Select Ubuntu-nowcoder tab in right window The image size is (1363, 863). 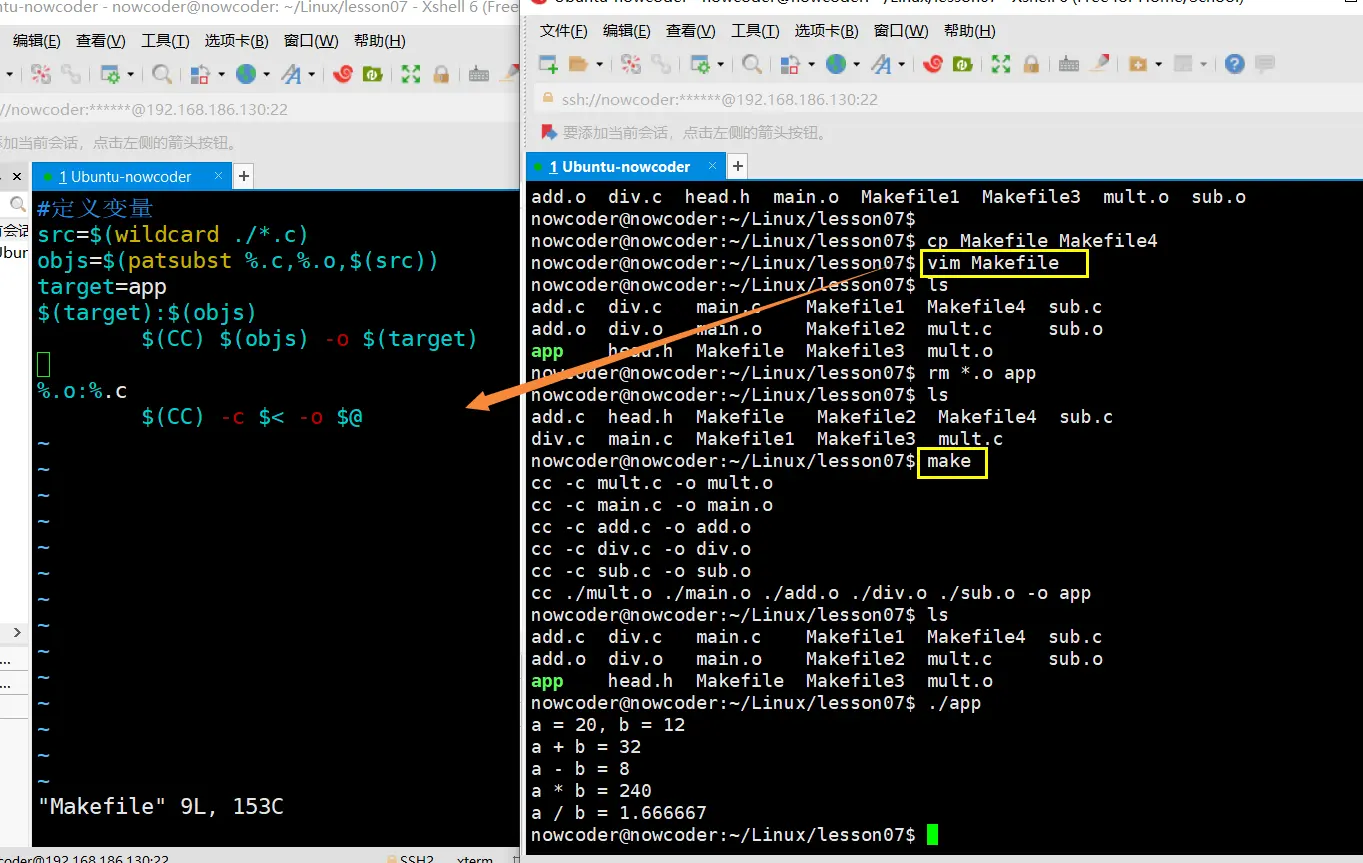point(625,166)
